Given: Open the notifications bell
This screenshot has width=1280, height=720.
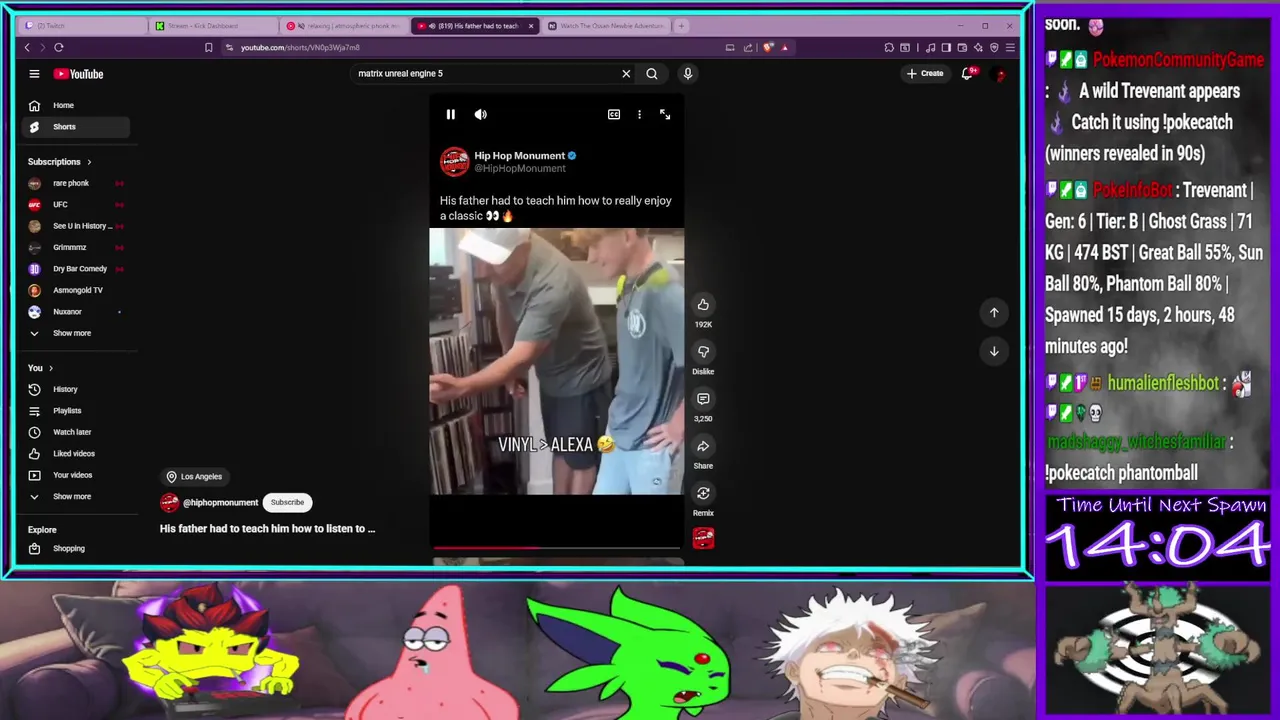Looking at the screenshot, I should (967, 73).
